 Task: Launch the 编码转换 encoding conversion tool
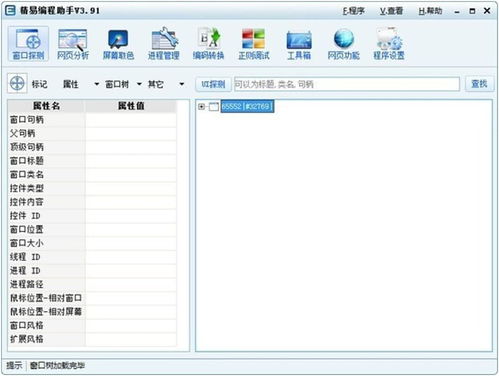click(209, 44)
